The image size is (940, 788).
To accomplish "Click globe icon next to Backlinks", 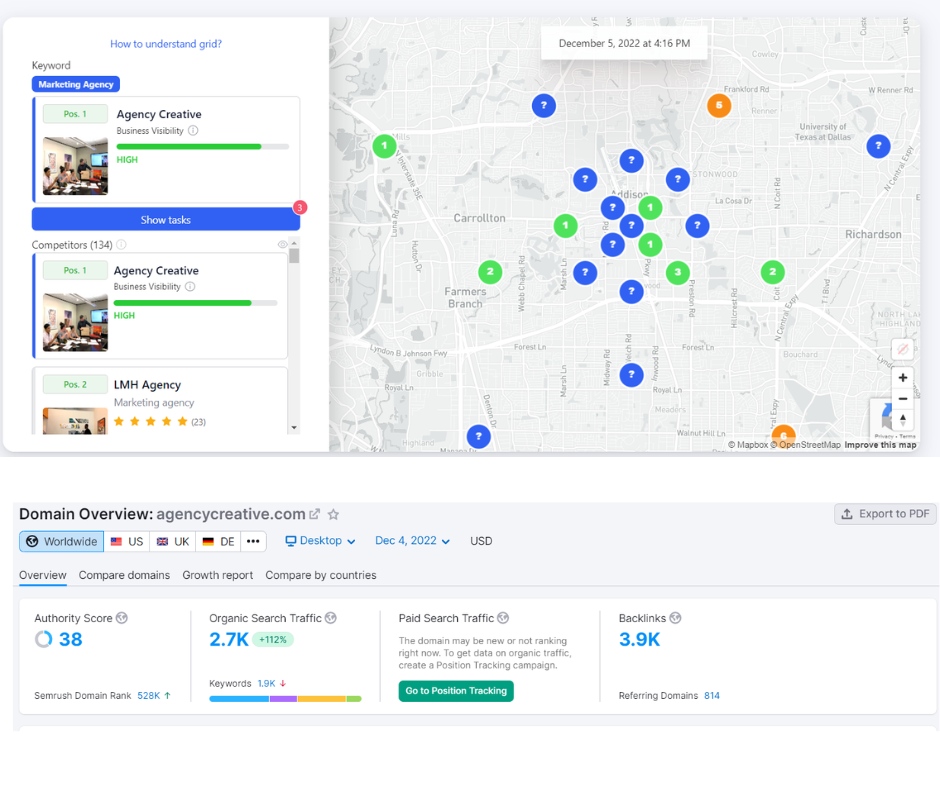I will point(675,618).
